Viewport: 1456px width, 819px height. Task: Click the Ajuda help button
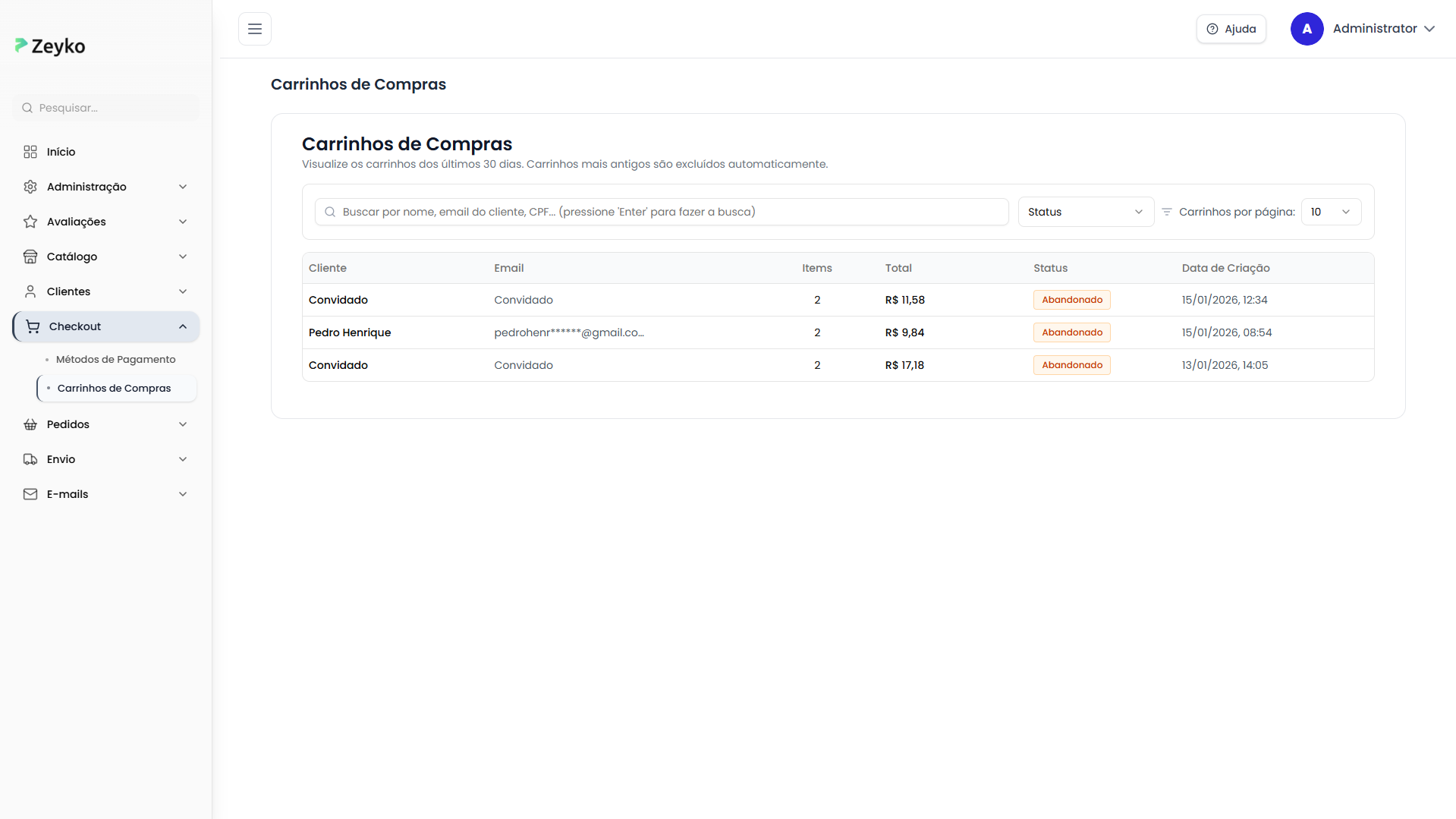1231,29
